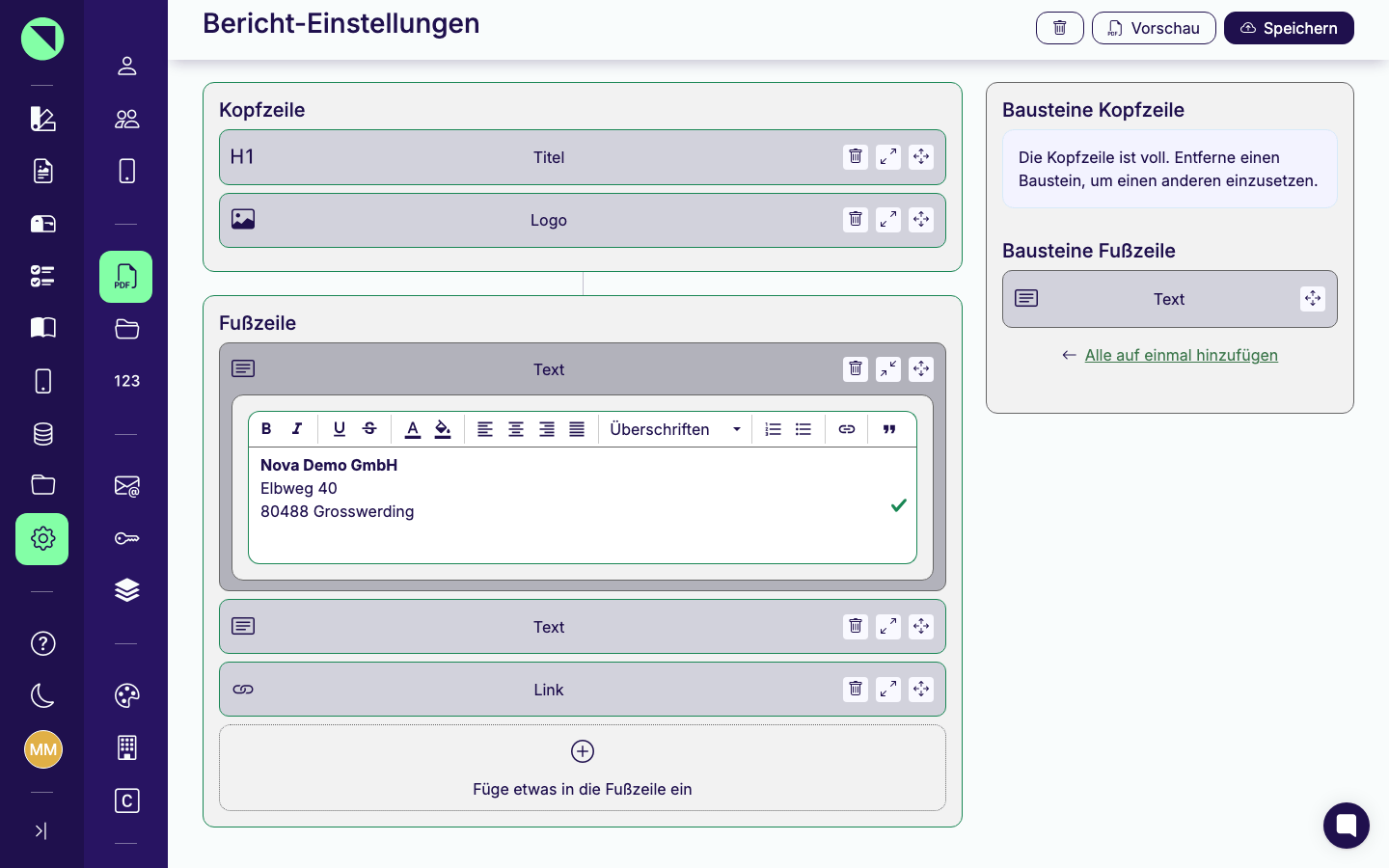Center-align text in the editor
The height and width of the screenshot is (868, 1389).
[516, 429]
